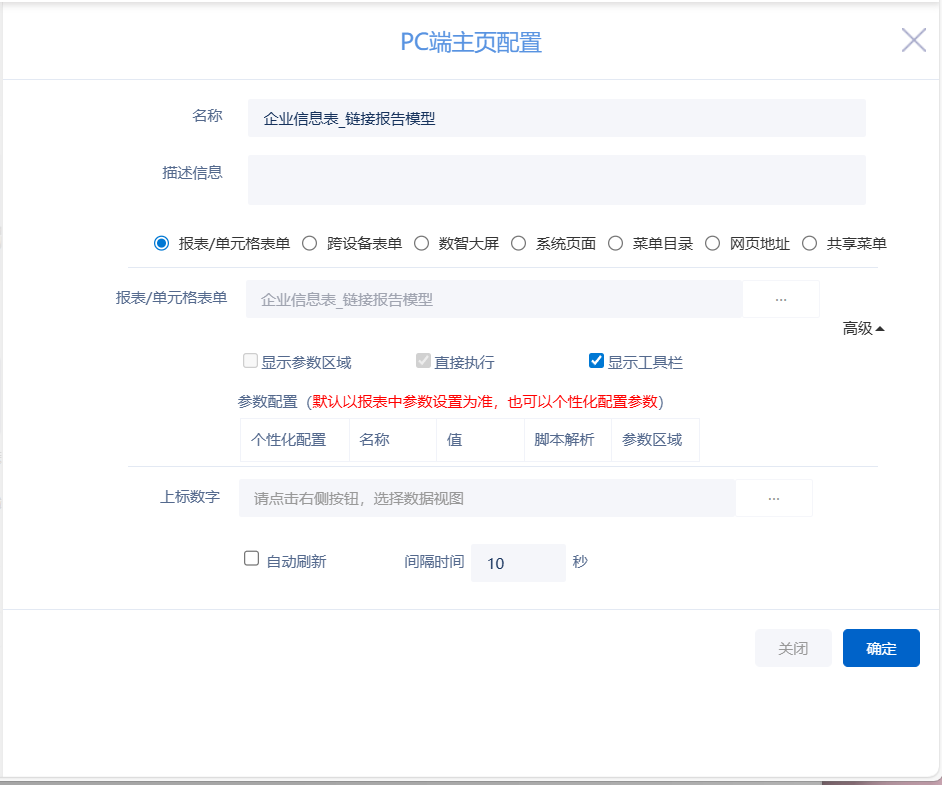Screen dimensions: 942x785
Task: Click the 名称 input field
Action: (x=556, y=118)
